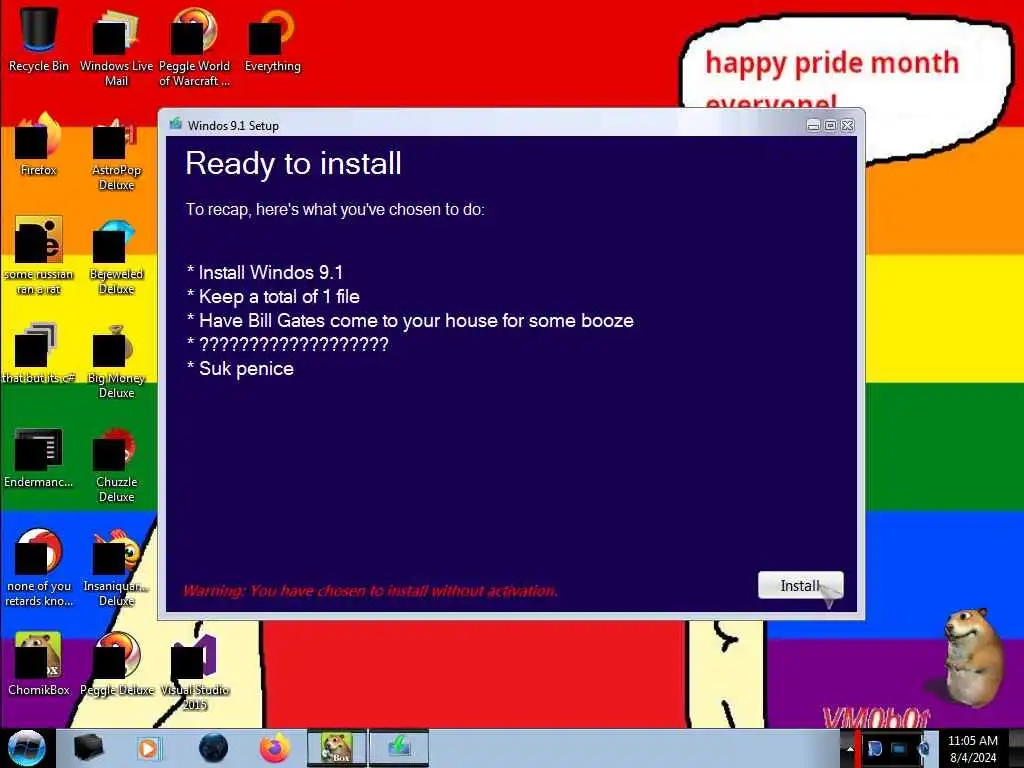Select the ChomikBox desktop icon
Image resolution: width=1024 pixels, height=768 pixels.
point(39,664)
